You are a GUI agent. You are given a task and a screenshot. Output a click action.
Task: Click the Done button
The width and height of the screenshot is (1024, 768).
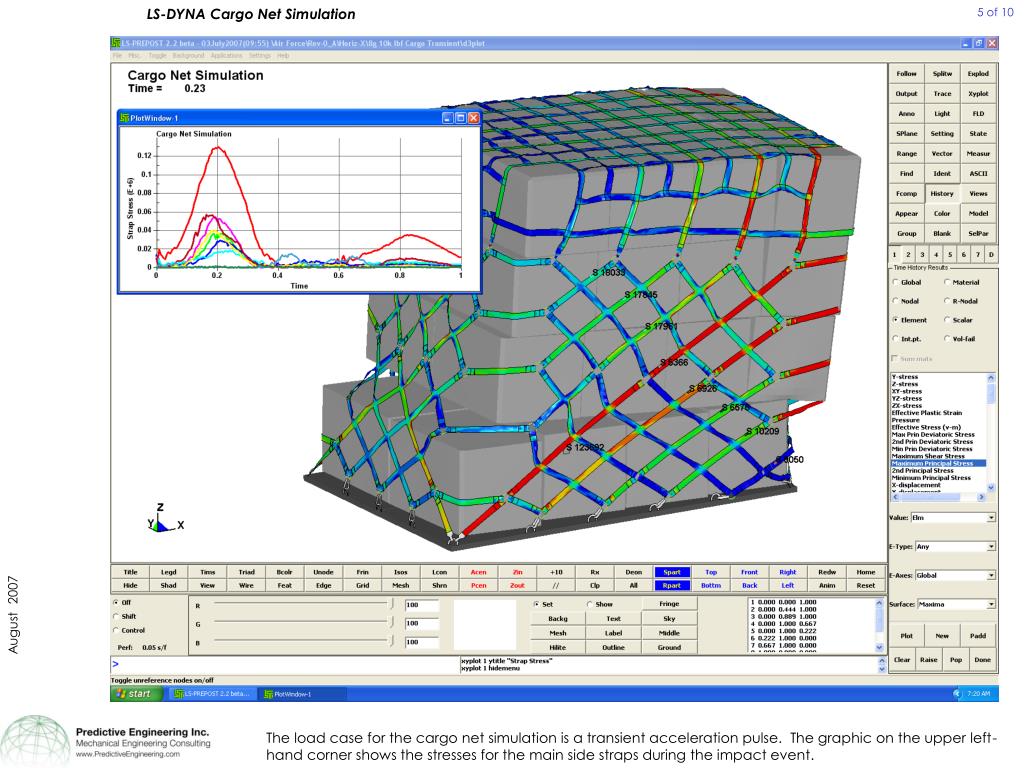[982, 660]
